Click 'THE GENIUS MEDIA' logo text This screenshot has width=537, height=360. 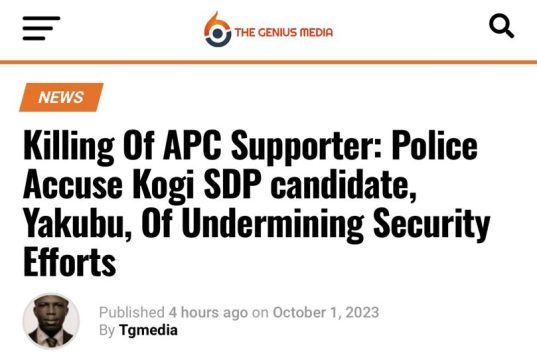[x=284, y=33]
